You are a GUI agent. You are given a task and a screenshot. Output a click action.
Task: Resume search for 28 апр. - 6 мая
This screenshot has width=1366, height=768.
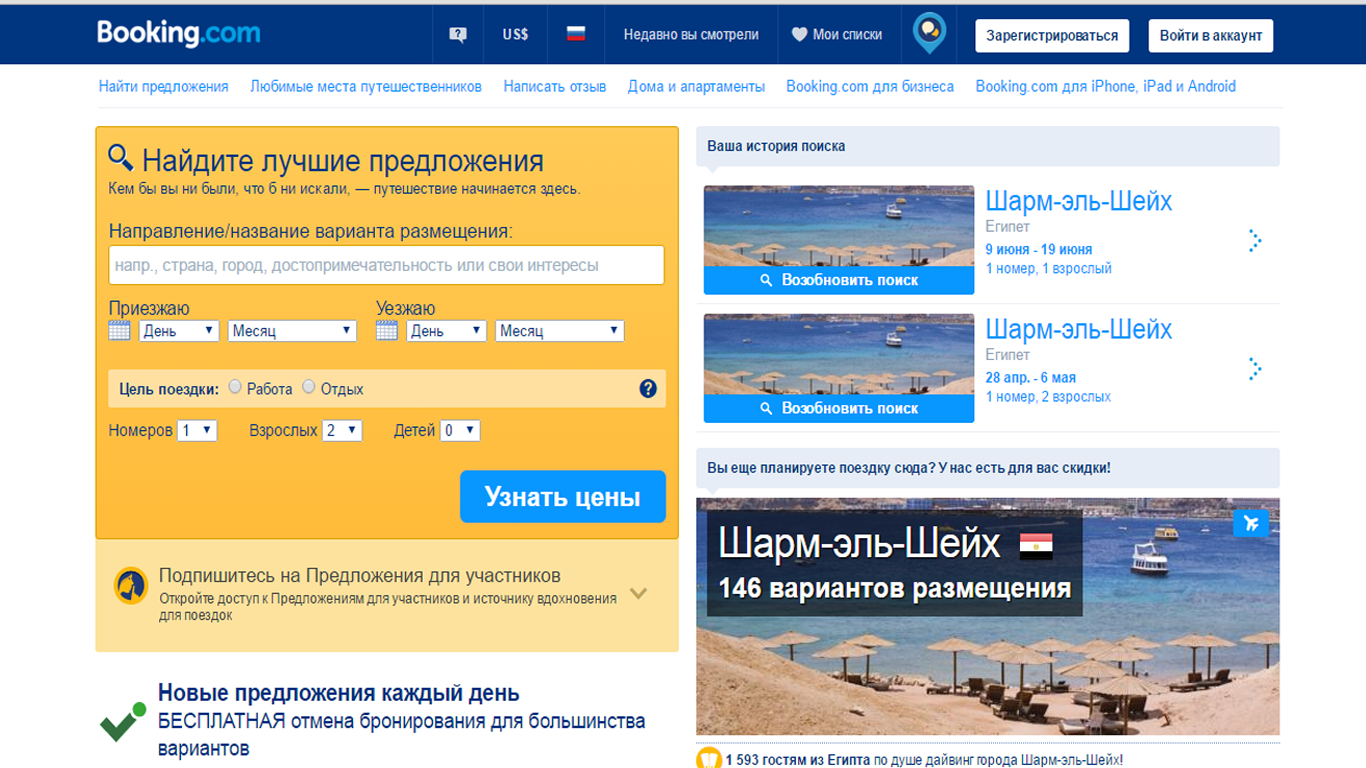click(x=839, y=408)
